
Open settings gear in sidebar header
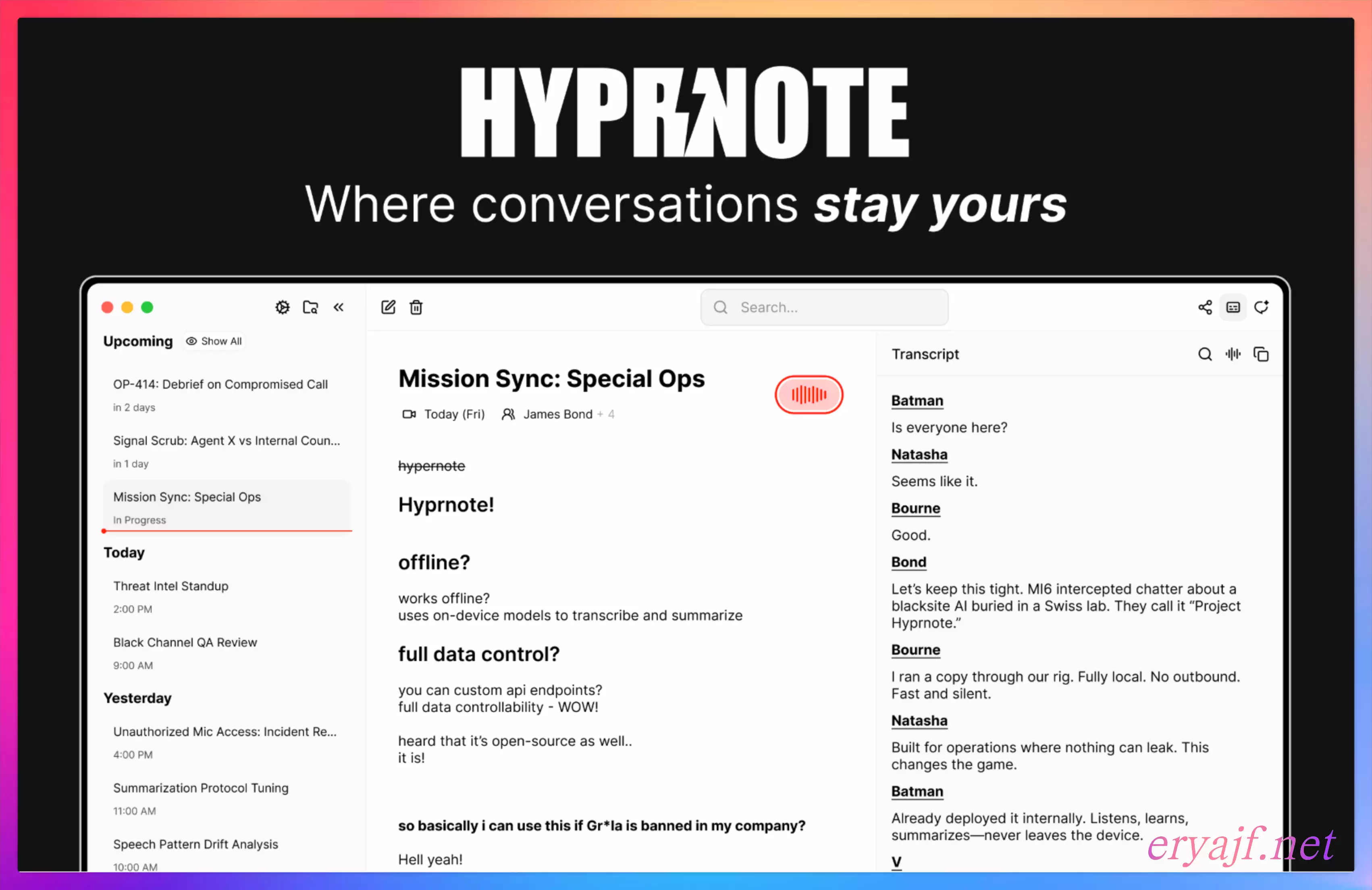(x=282, y=307)
